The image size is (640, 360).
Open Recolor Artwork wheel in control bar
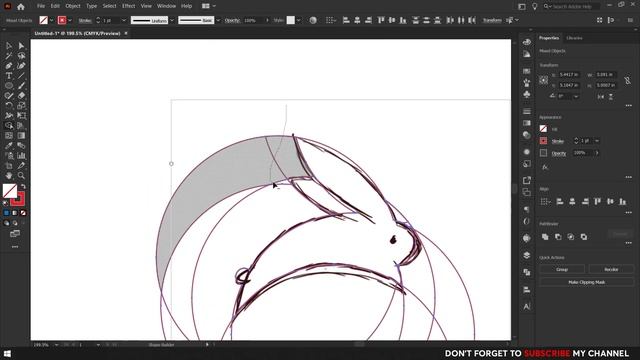pyautogui.click(x=313, y=20)
